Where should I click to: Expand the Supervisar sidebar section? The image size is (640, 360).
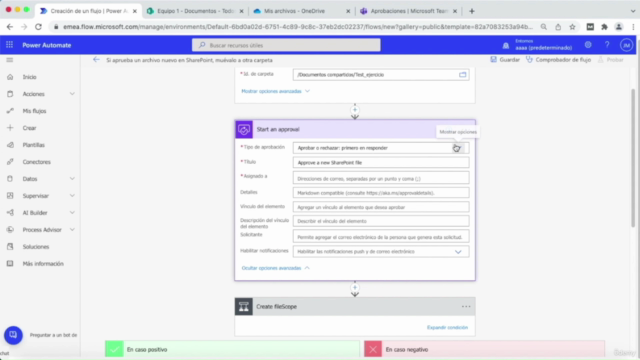point(72,196)
